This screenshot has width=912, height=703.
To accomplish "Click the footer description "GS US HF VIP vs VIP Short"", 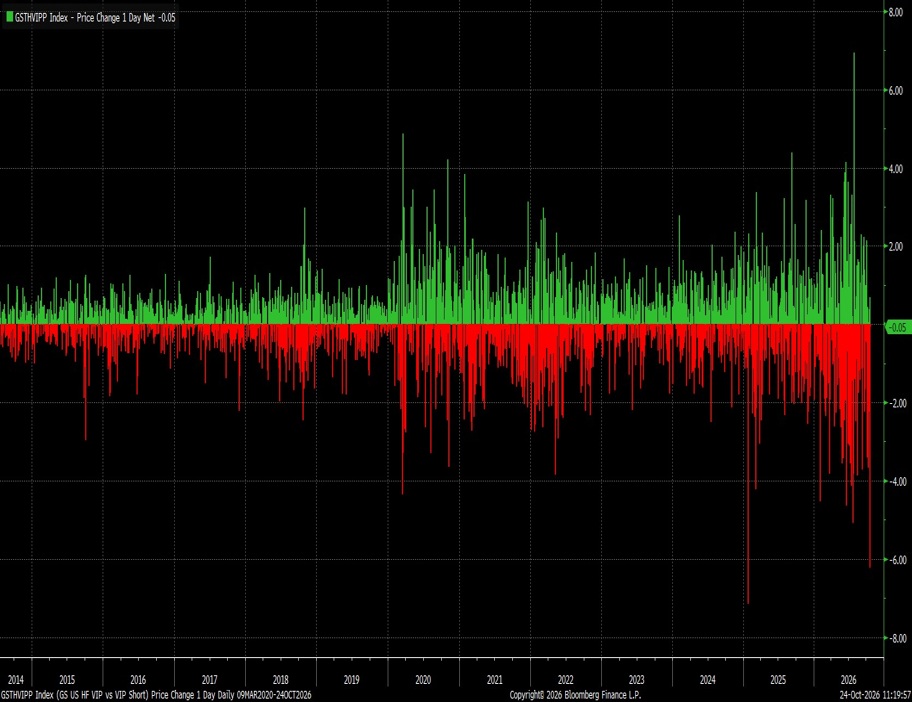I will click(x=103, y=695).
